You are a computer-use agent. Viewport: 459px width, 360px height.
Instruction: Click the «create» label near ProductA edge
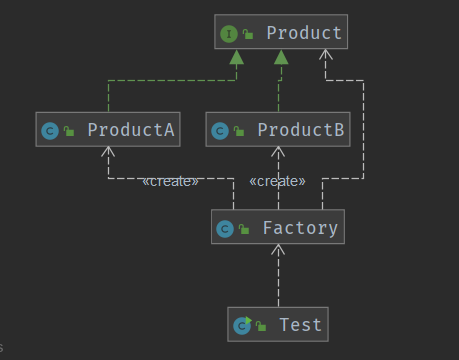[170, 182]
